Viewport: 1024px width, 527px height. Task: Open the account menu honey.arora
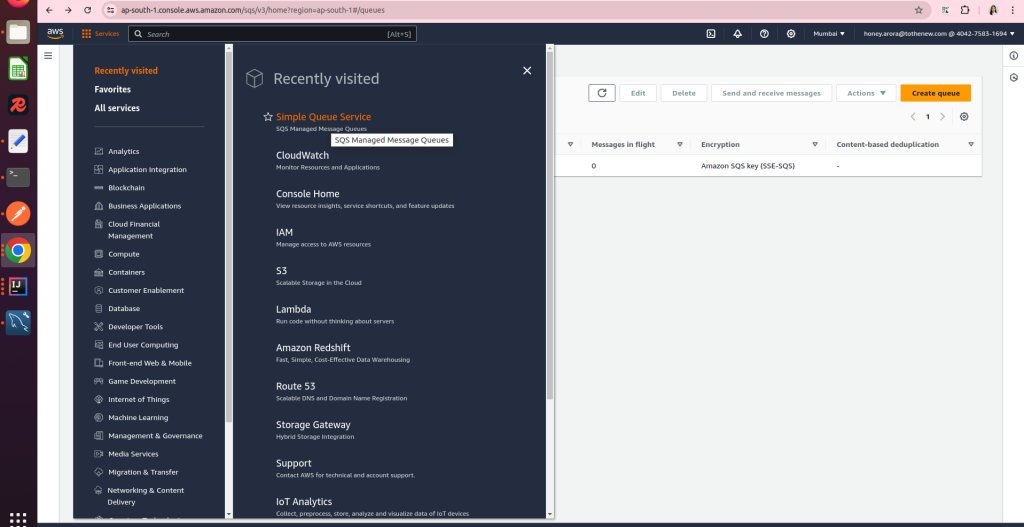[939, 34]
